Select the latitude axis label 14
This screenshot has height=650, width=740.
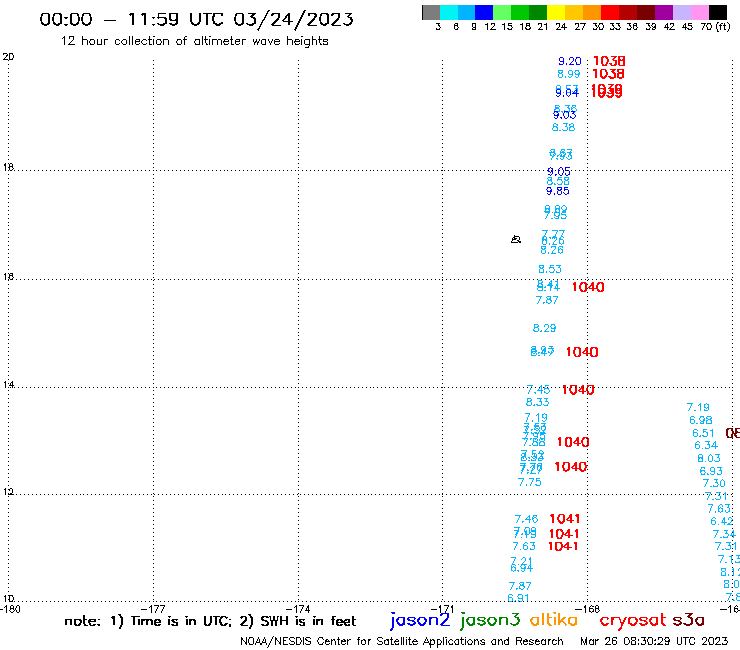click(x=8, y=385)
